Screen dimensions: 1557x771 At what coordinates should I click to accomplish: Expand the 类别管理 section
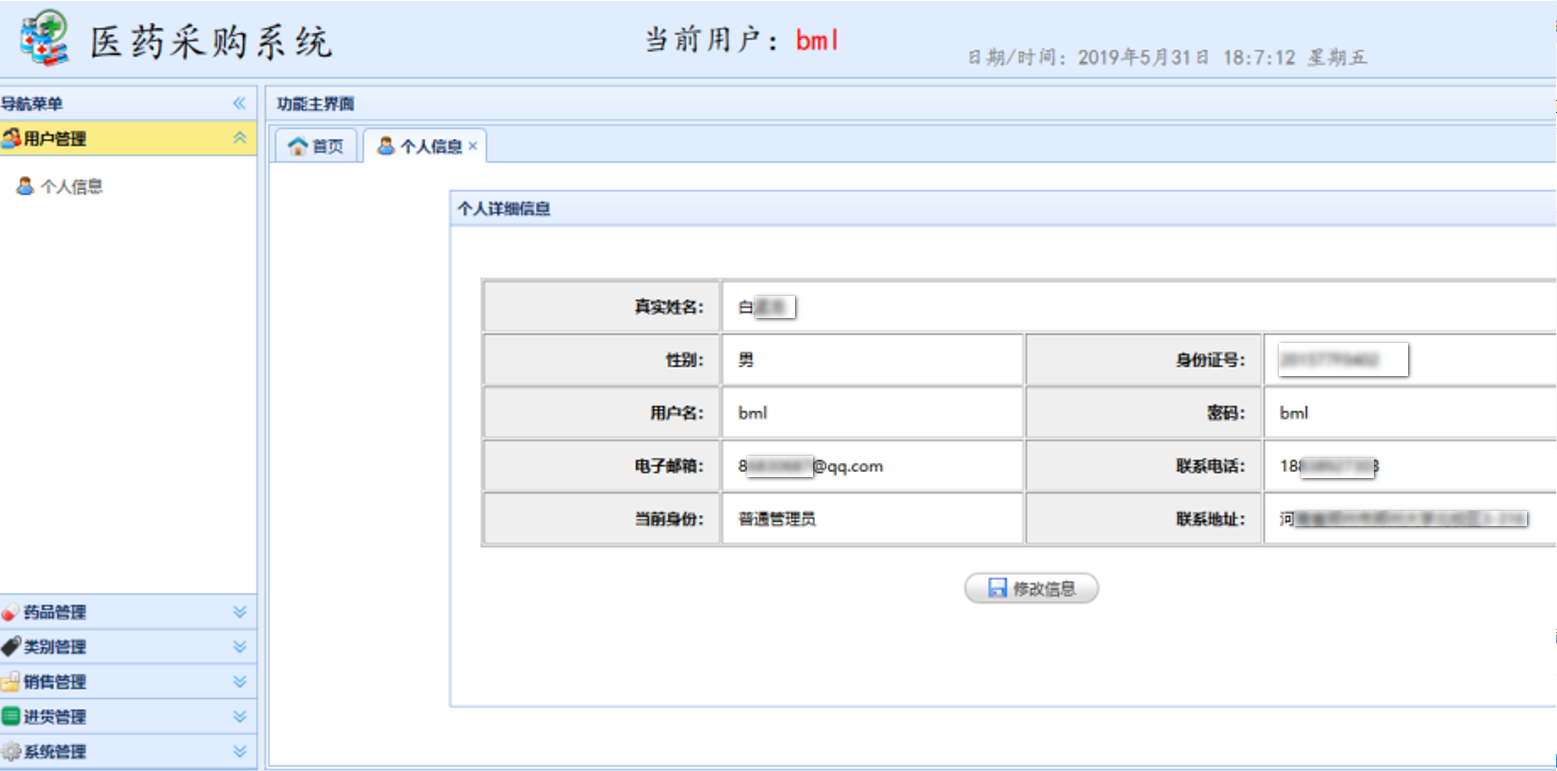[x=239, y=647]
